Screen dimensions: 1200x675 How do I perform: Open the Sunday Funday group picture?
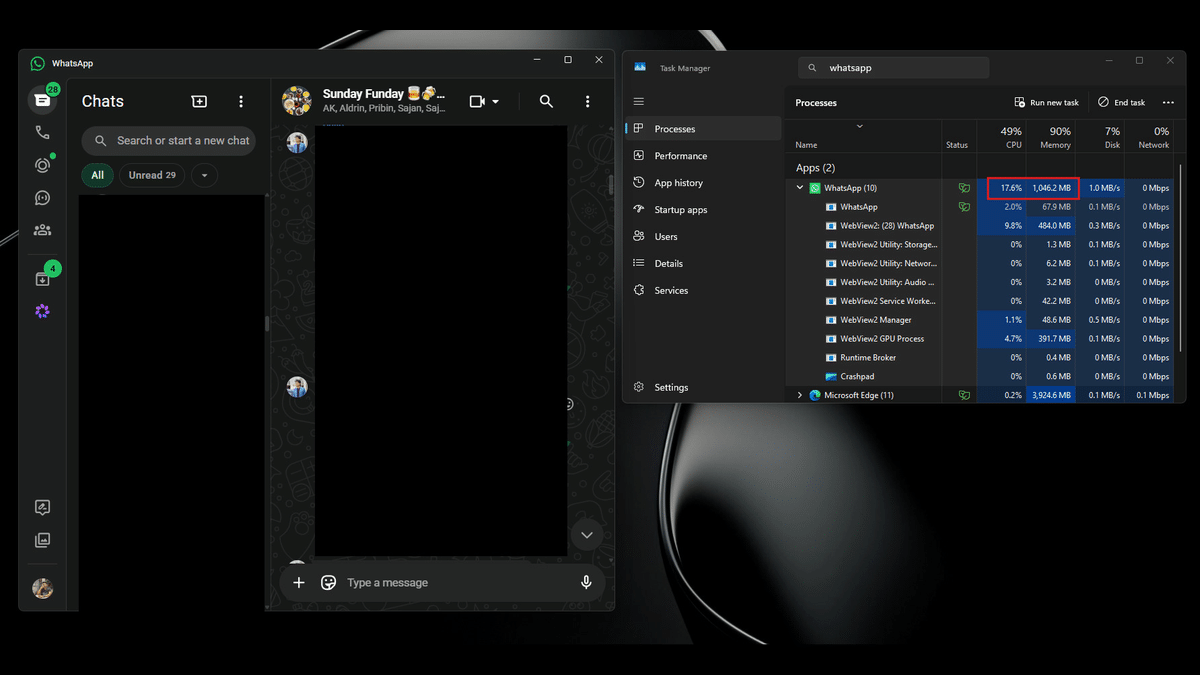pyautogui.click(x=297, y=101)
